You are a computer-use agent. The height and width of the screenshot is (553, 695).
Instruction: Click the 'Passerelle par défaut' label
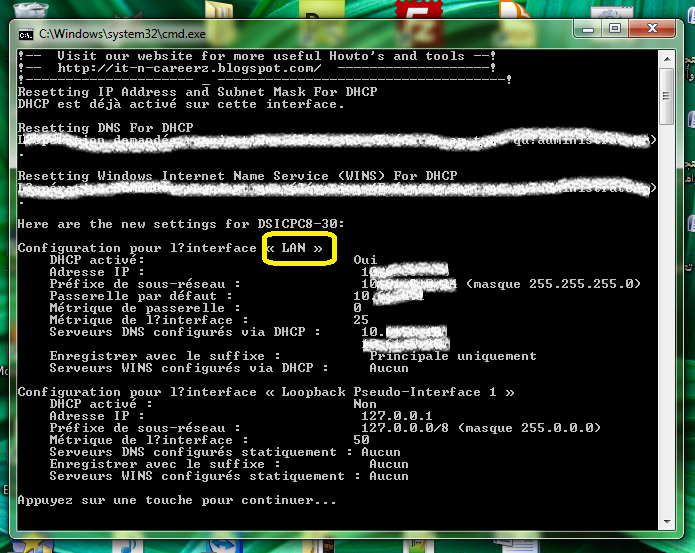tap(141, 296)
